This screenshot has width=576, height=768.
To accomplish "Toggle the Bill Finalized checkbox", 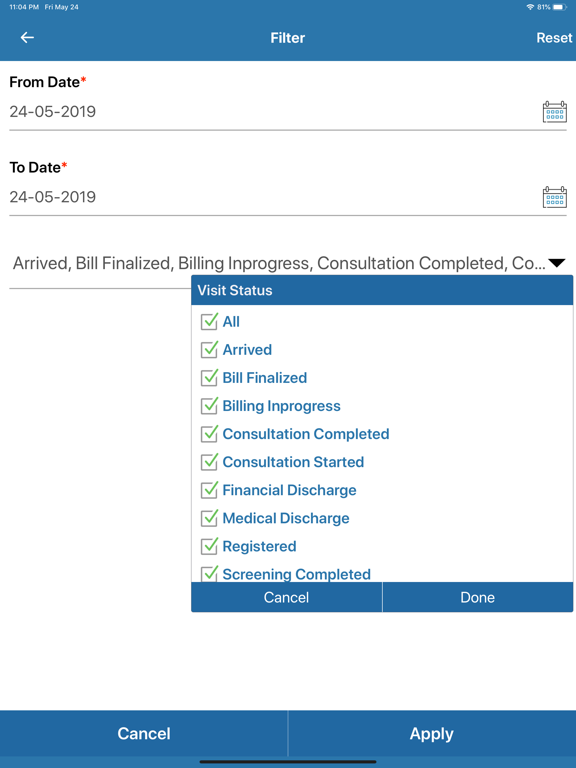I will [x=209, y=378].
